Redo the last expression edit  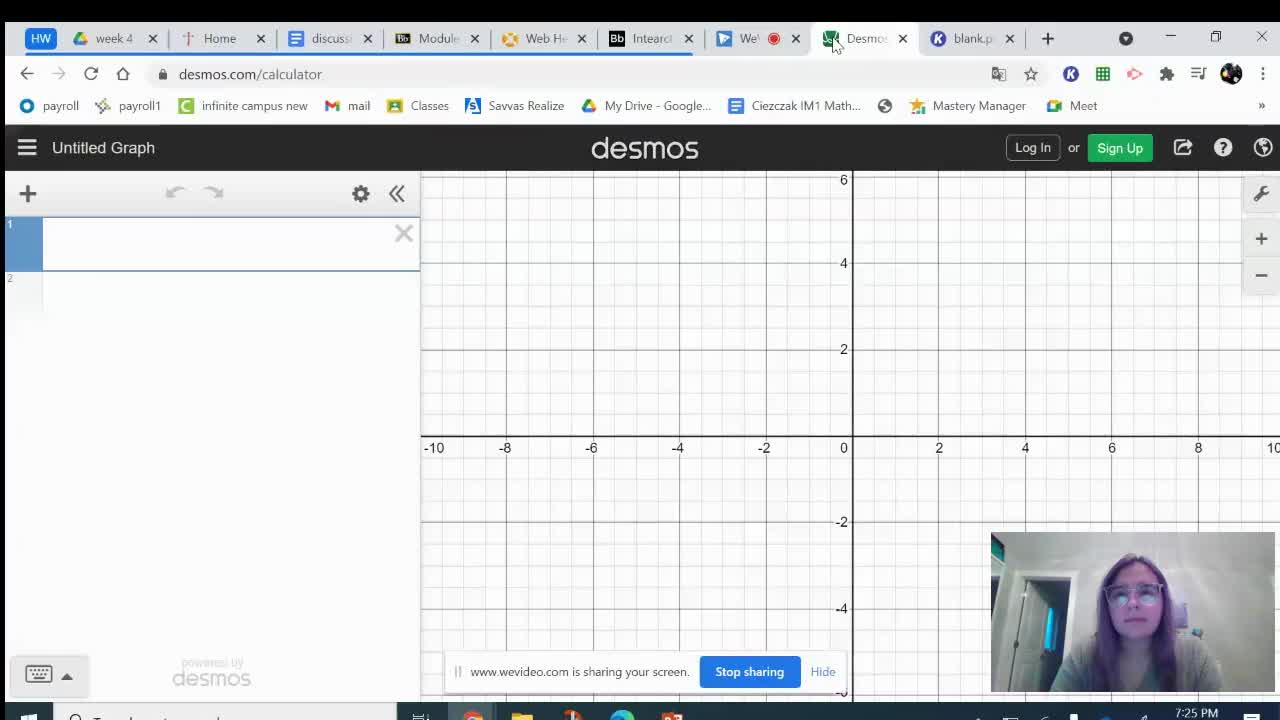[213, 193]
